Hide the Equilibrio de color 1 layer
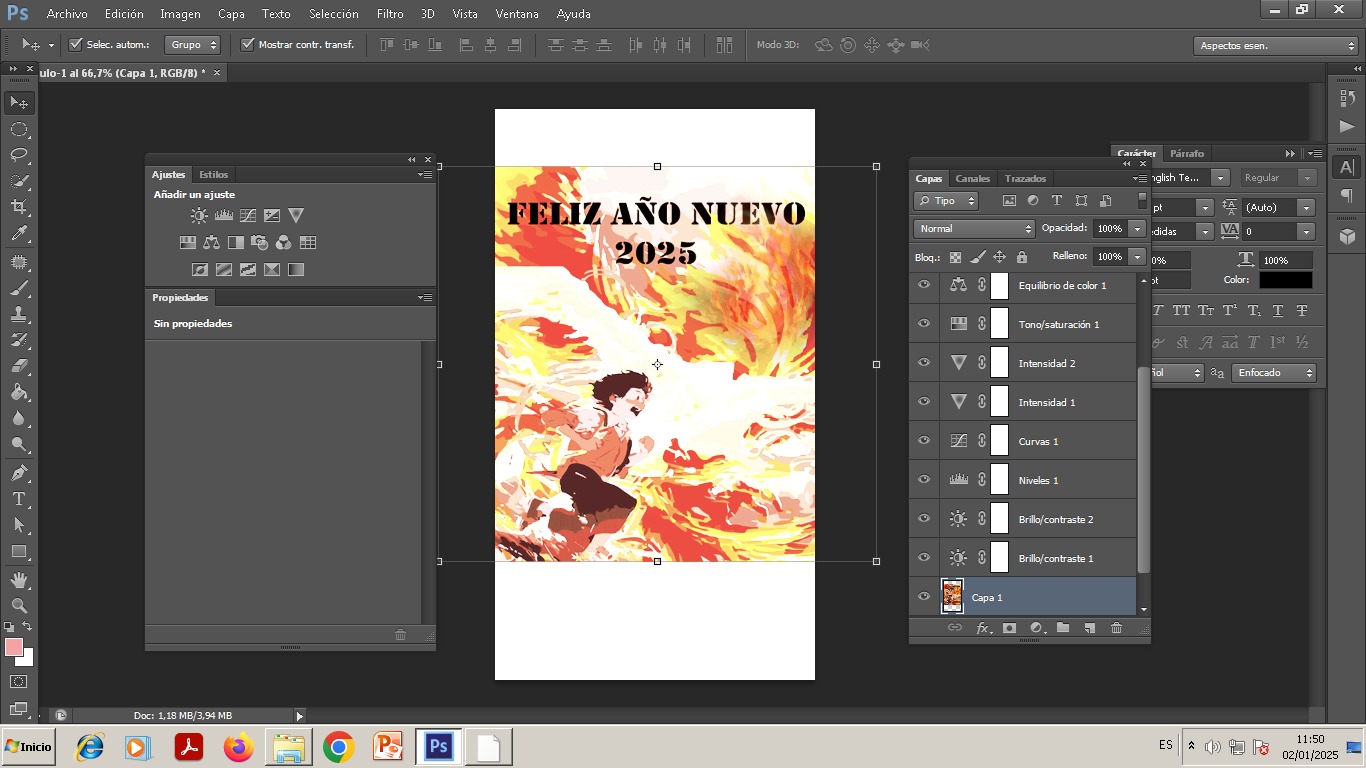This screenshot has width=1366, height=768. (x=924, y=285)
